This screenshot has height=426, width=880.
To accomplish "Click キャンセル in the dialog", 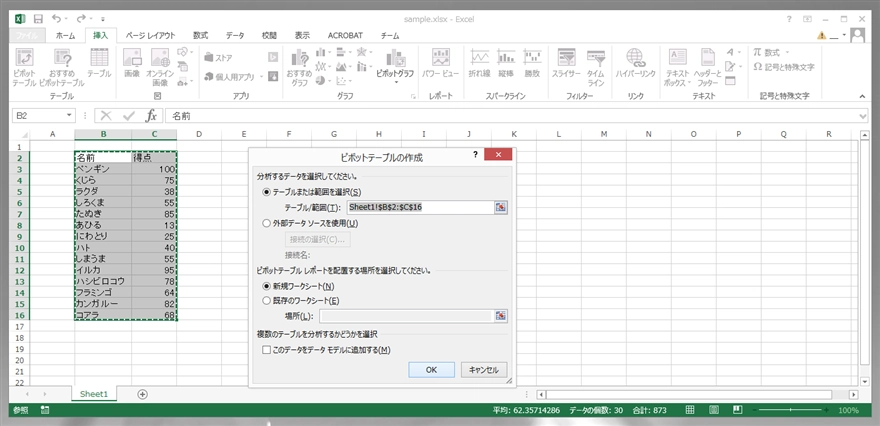I will coord(484,370).
